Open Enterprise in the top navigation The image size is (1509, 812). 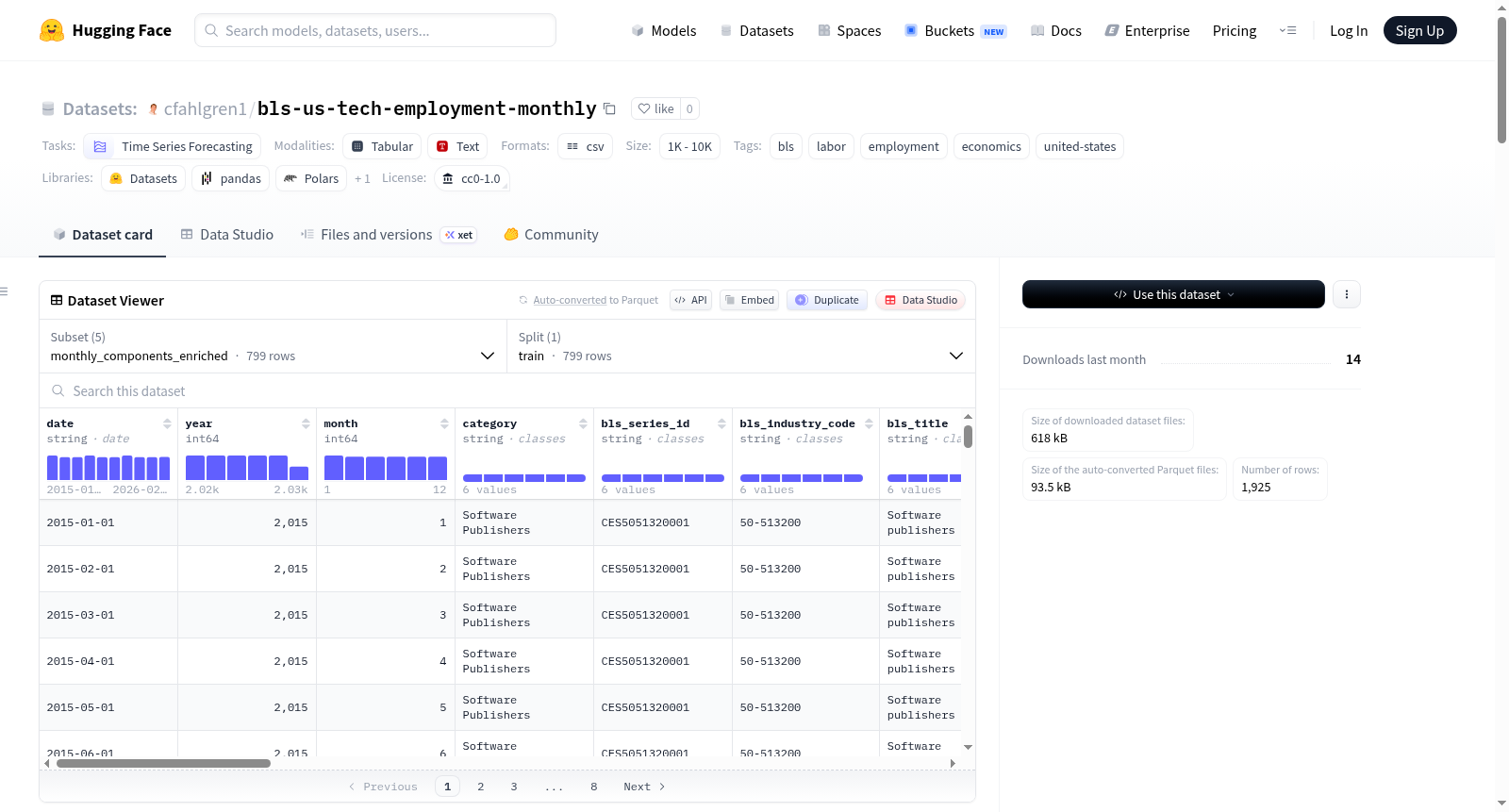pyautogui.click(x=1148, y=30)
